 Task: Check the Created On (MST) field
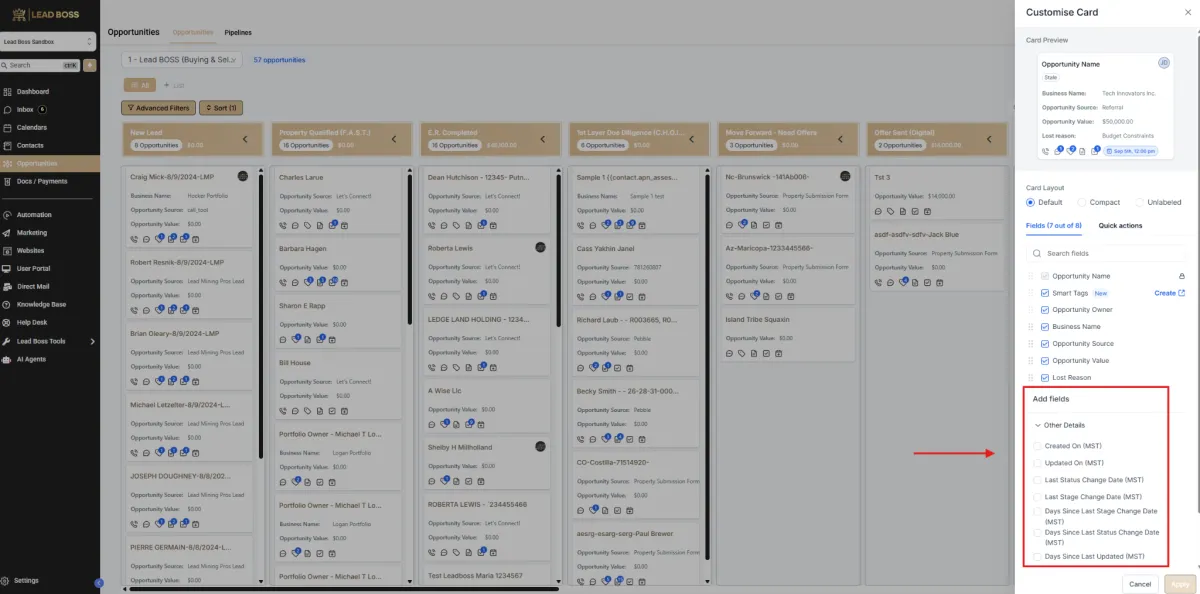click(x=1038, y=446)
